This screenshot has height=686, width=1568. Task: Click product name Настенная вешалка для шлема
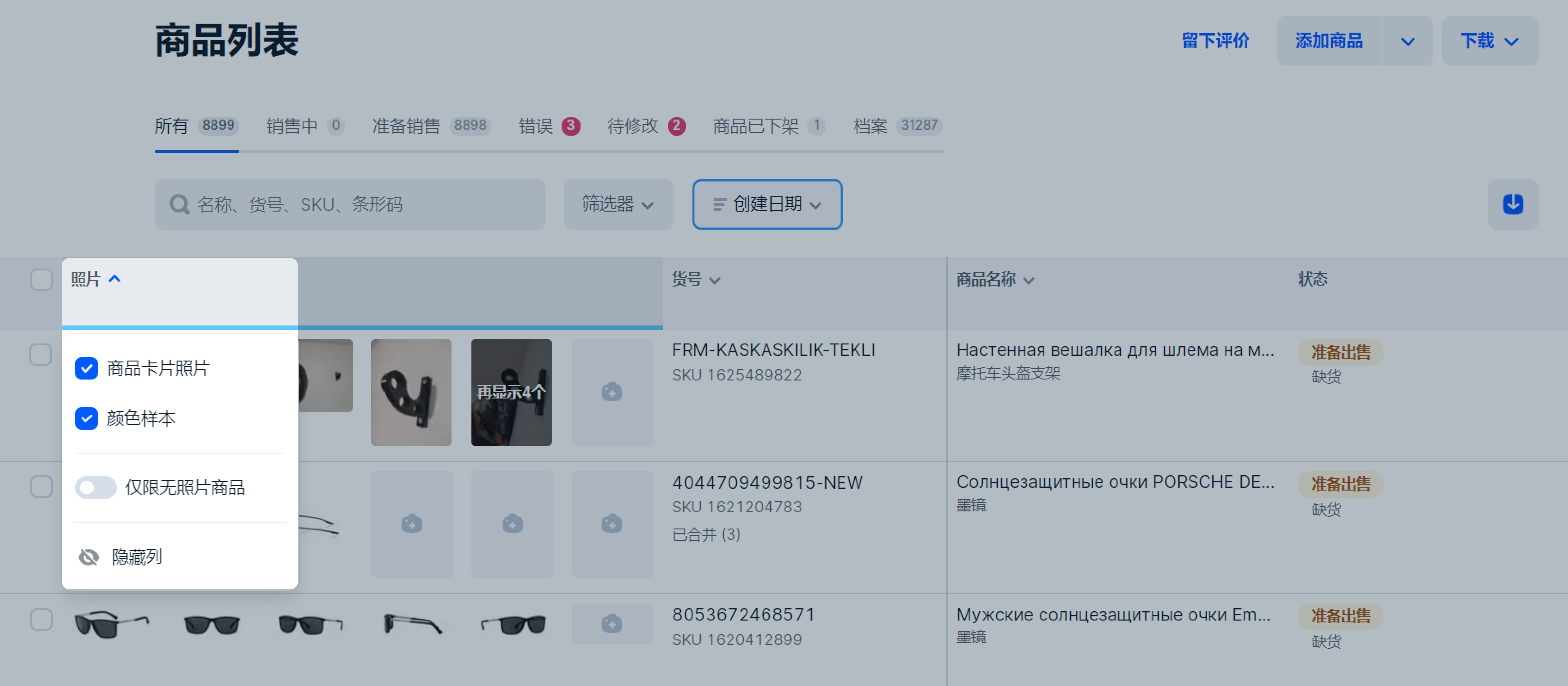click(1115, 350)
